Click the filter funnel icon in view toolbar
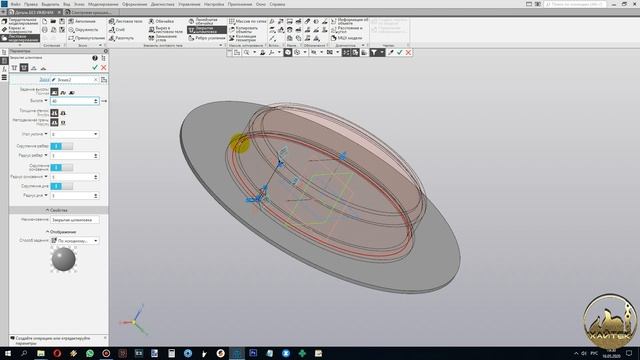The height and width of the screenshot is (360, 640). point(373,53)
